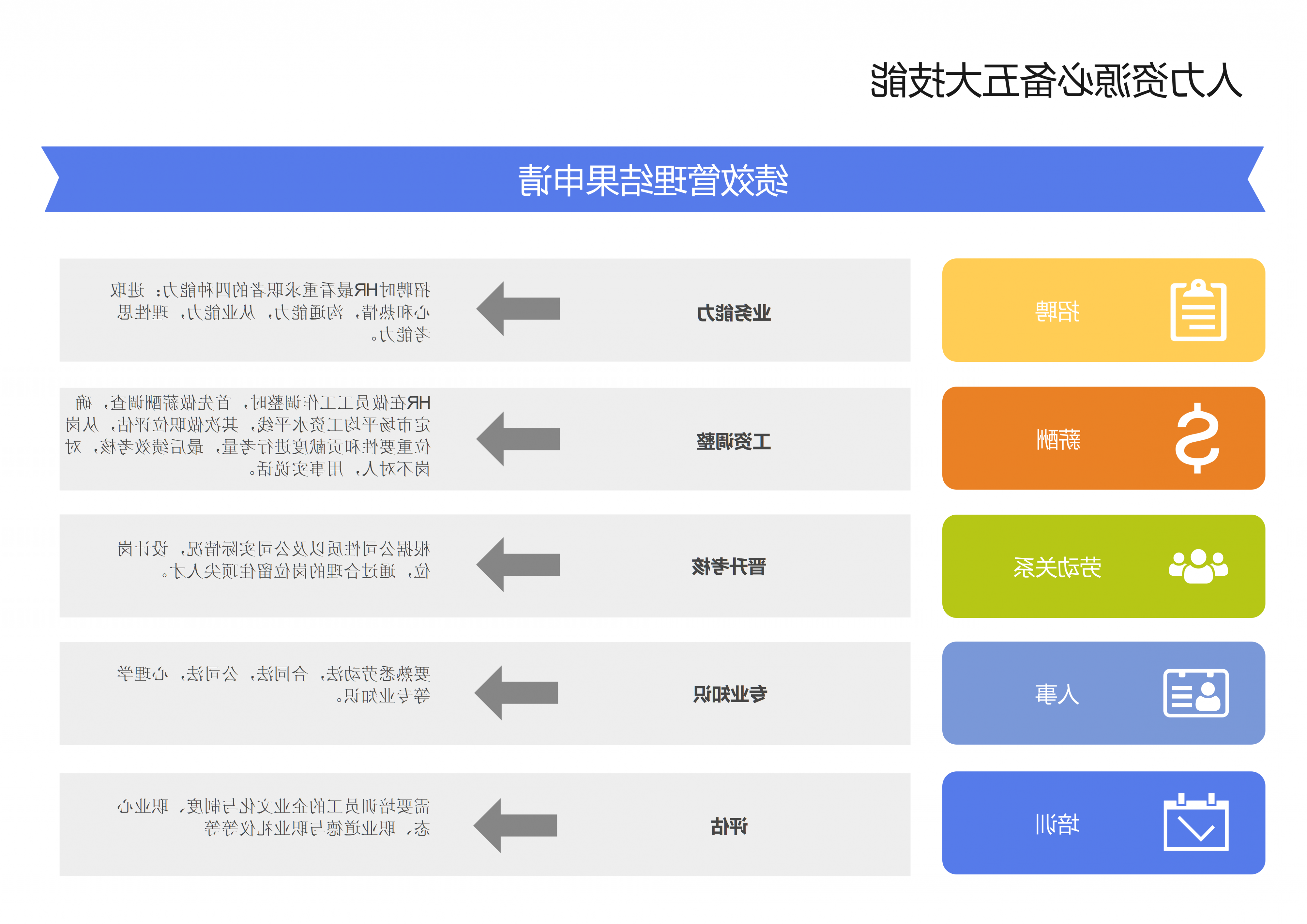Click the blue banner 绩效管理结果申请

(x=653, y=179)
